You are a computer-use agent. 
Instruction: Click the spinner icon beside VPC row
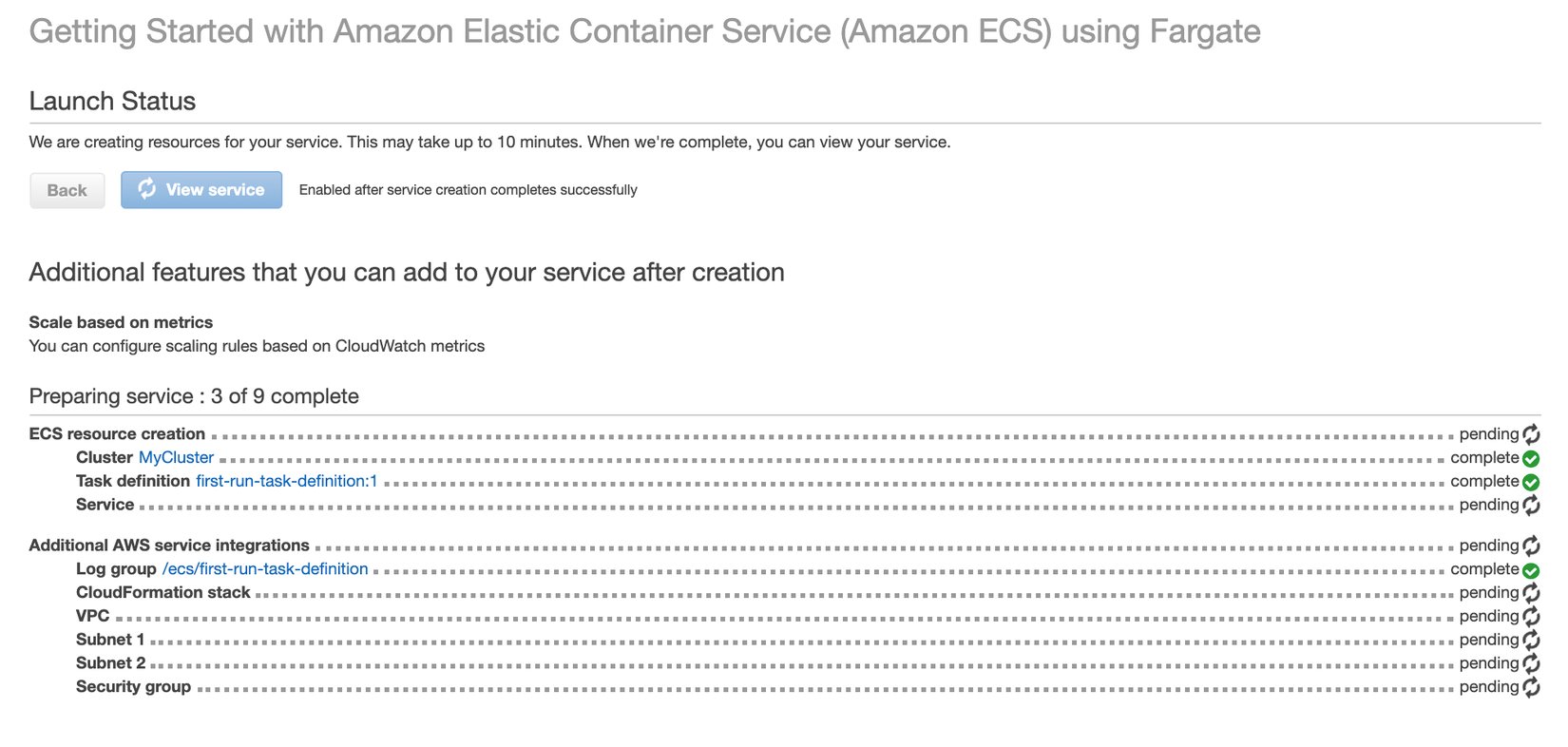tap(1530, 616)
